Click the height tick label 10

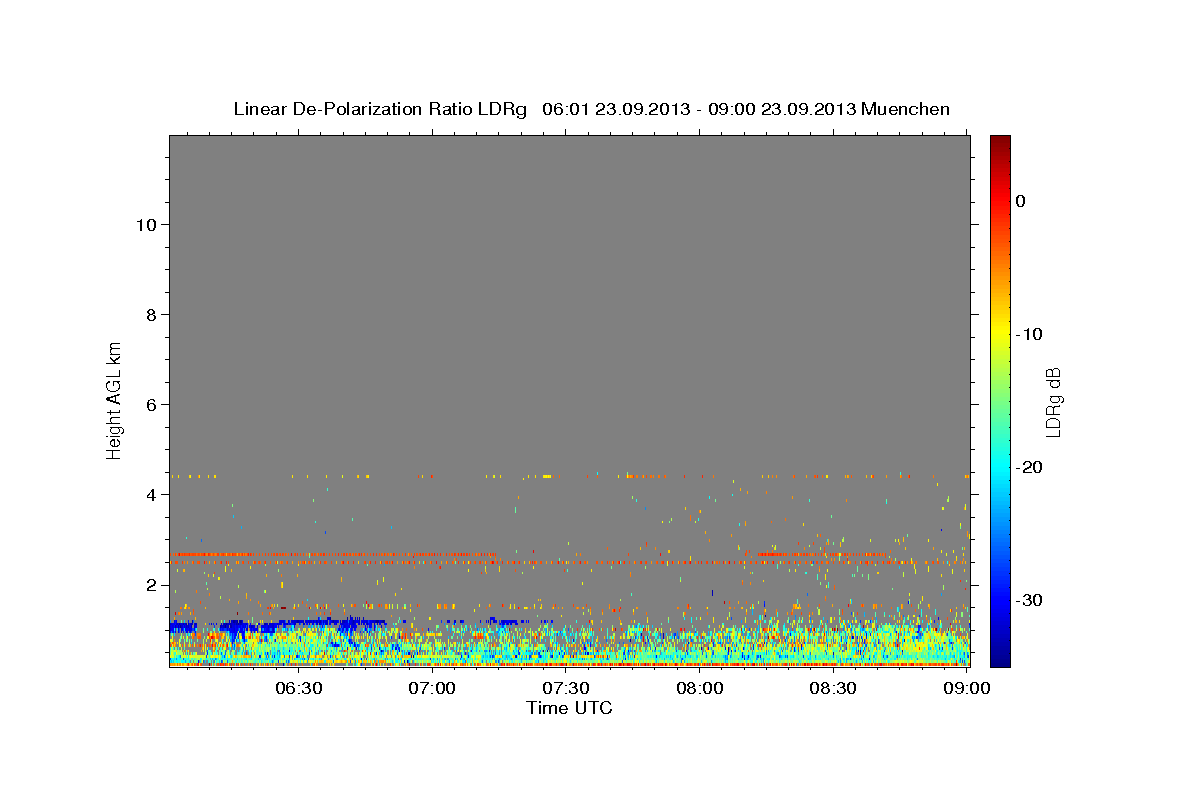coord(145,224)
